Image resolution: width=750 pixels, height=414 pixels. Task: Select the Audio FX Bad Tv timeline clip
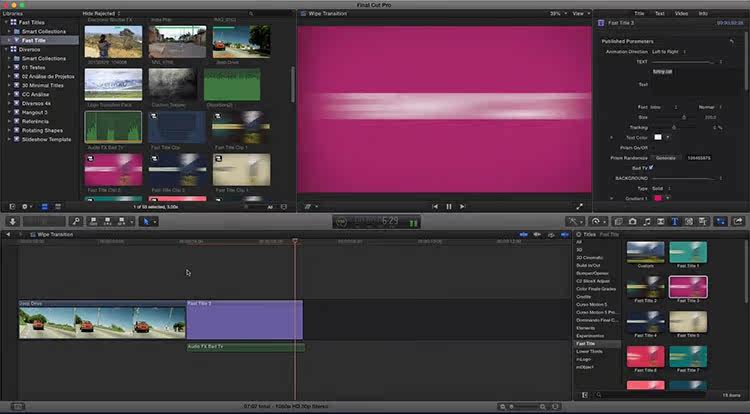coord(246,347)
